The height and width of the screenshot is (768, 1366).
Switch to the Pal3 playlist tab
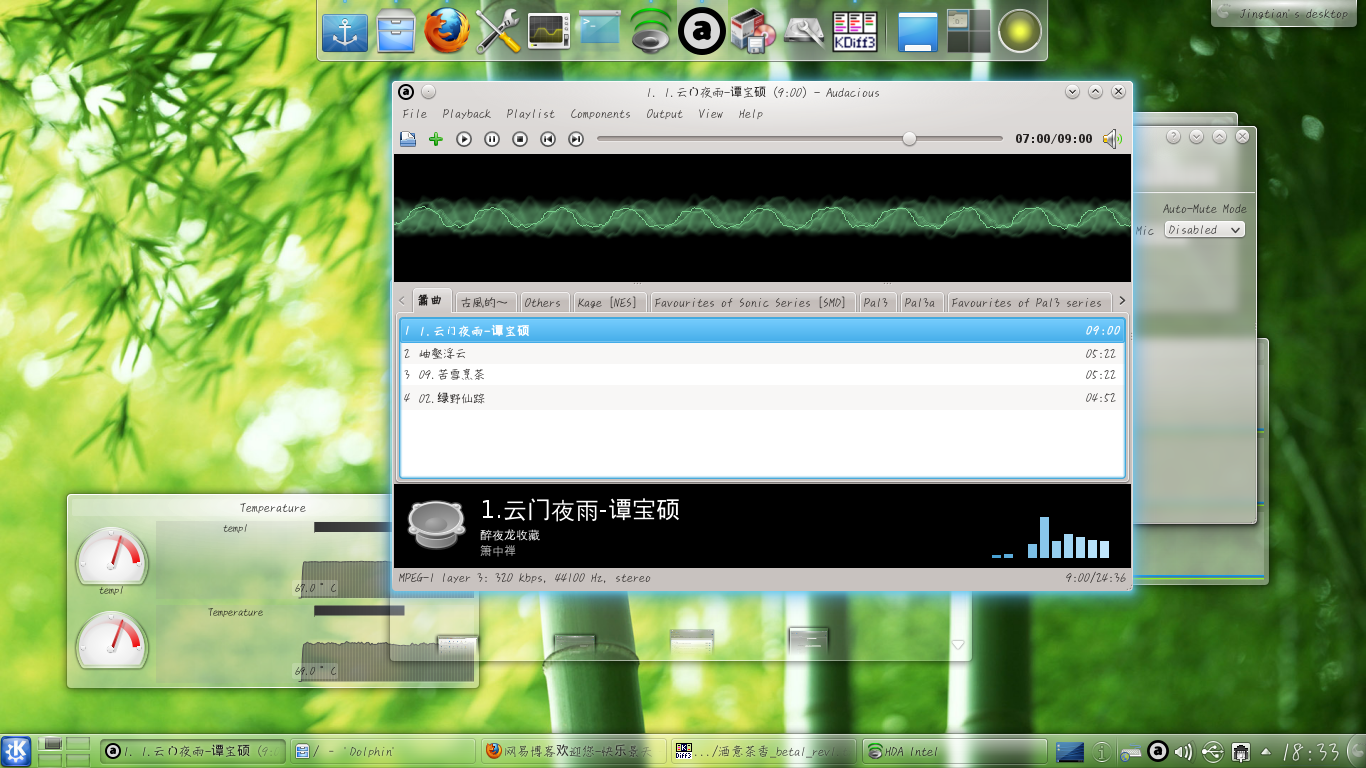(876, 302)
